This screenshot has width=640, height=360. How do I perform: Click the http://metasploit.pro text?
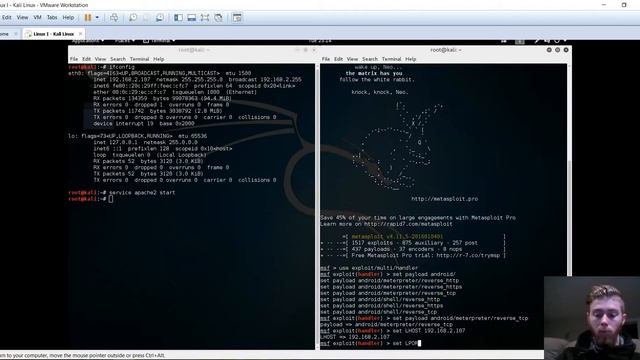click(444, 199)
